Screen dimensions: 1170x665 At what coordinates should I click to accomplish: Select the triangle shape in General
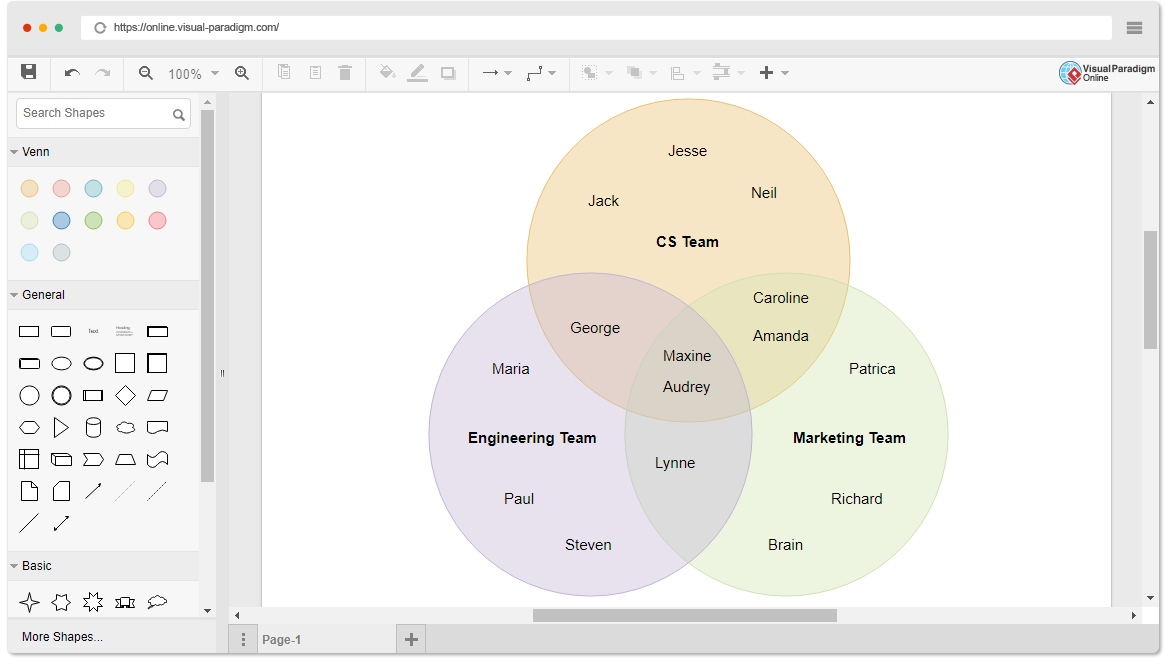point(61,427)
